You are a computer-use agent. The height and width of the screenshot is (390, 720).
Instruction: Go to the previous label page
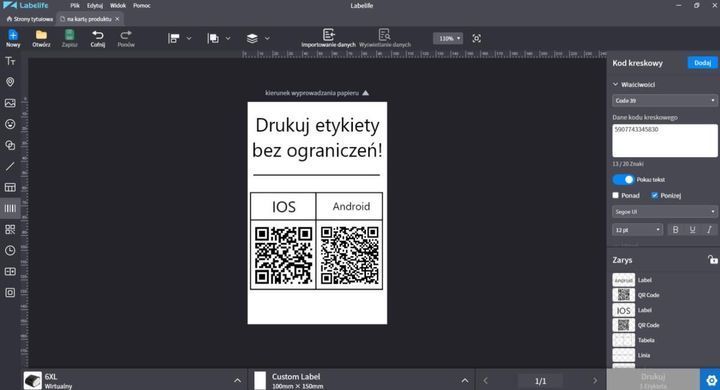pos(485,381)
